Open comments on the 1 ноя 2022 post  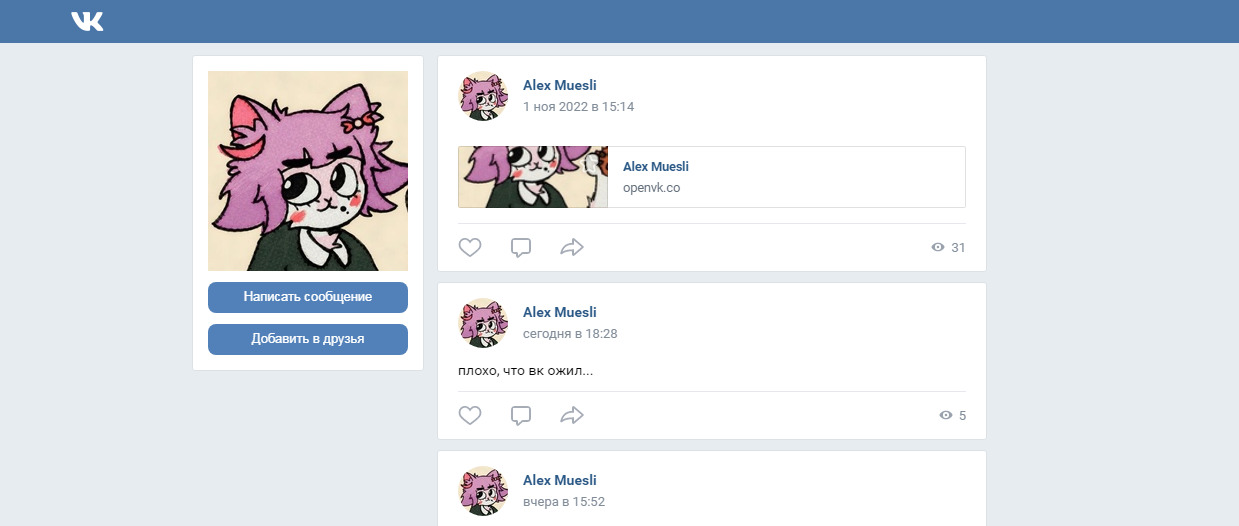pyautogui.click(x=521, y=247)
